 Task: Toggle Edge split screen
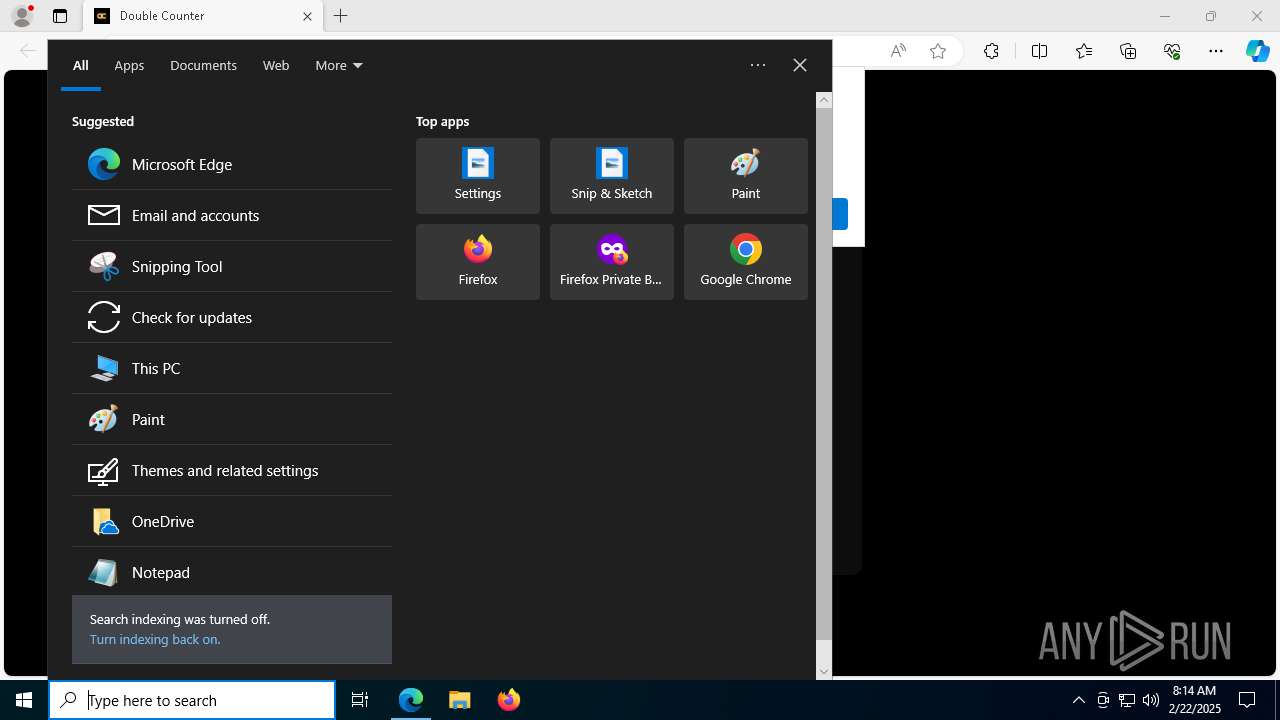(x=1039, y=51)
